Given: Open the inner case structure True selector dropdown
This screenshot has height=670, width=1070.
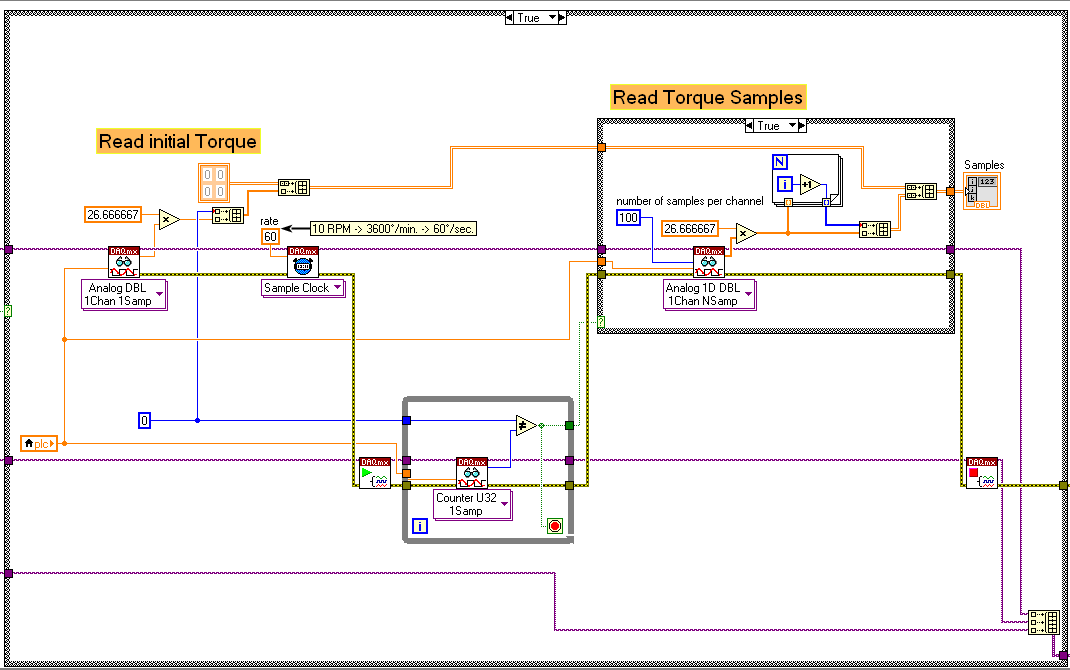Looking at the screenshot, I should click(x=792, y=126).
